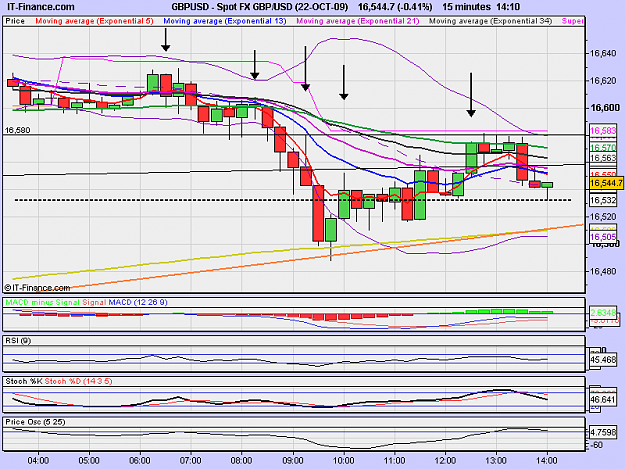Click the 14:10 time in the header
Viewport: 625px width, 469px height.
pyautogui.click(x=508, y=7)
